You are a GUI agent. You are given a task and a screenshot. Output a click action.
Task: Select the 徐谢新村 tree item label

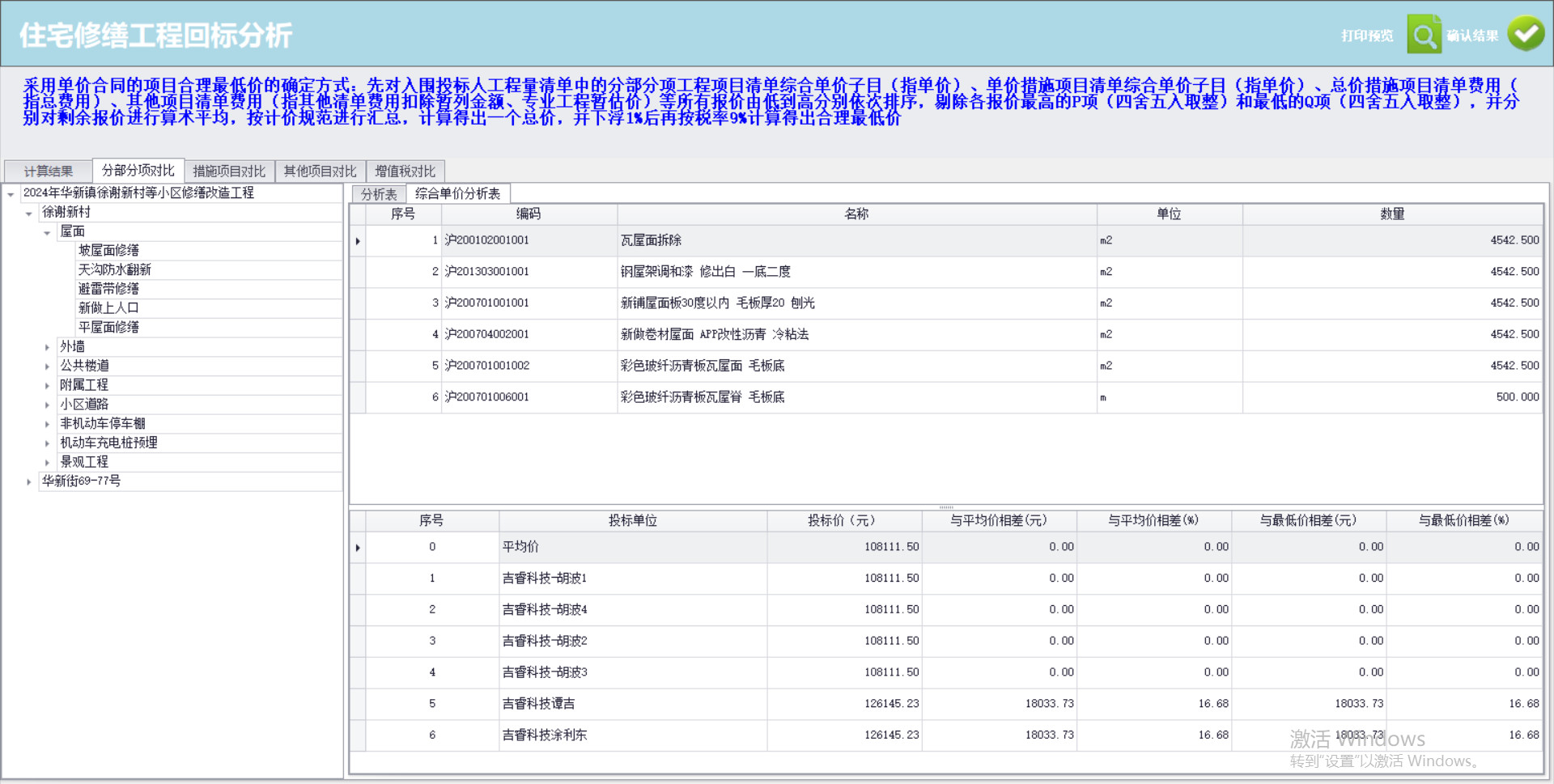[66, 212]
